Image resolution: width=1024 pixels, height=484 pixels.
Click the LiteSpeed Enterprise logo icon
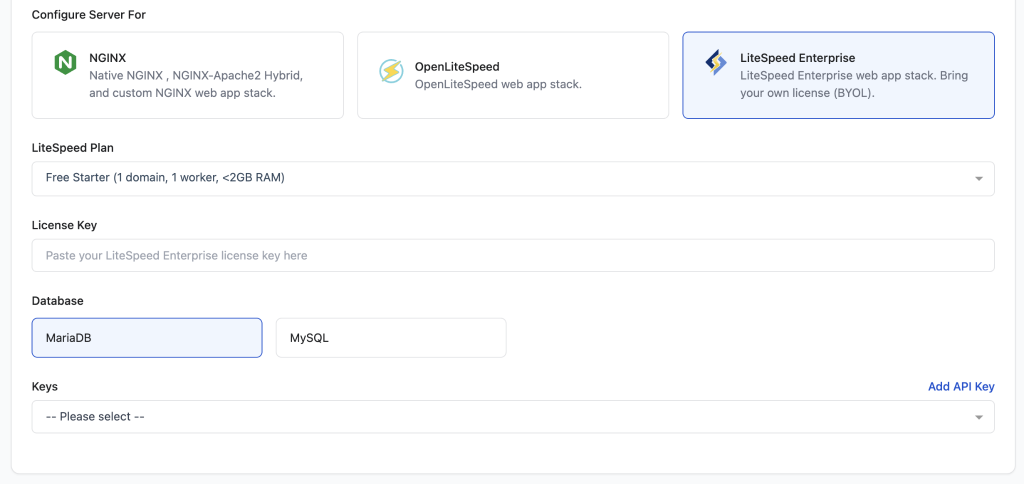coord(716,63)
